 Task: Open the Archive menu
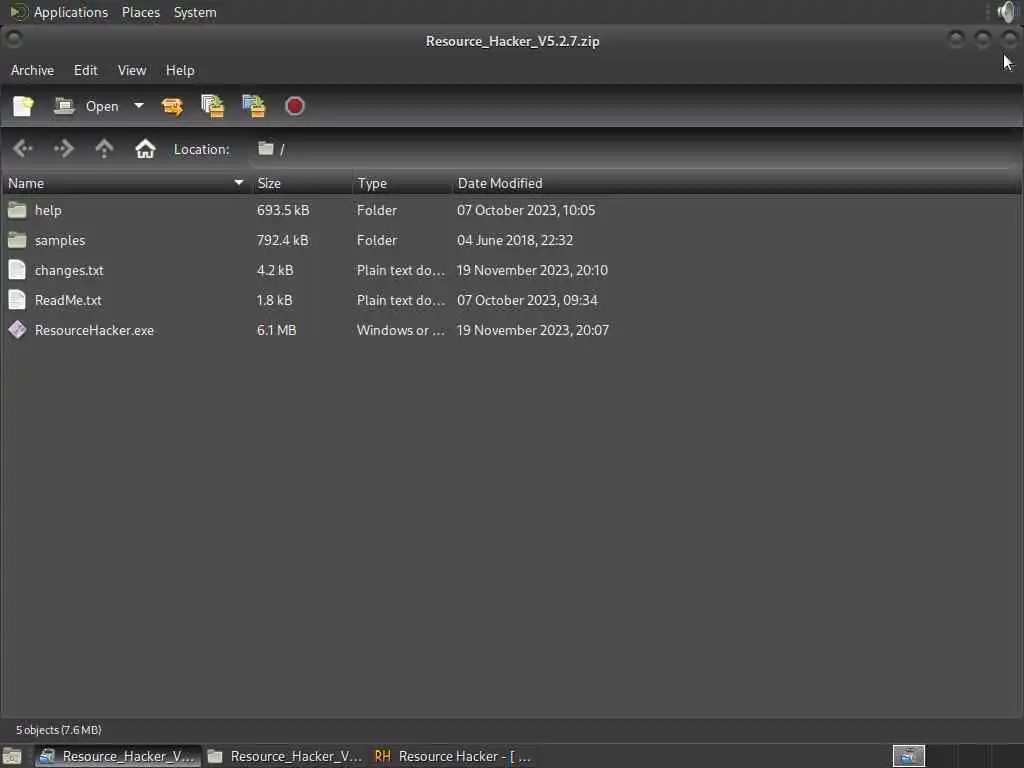tap(33, 70)
